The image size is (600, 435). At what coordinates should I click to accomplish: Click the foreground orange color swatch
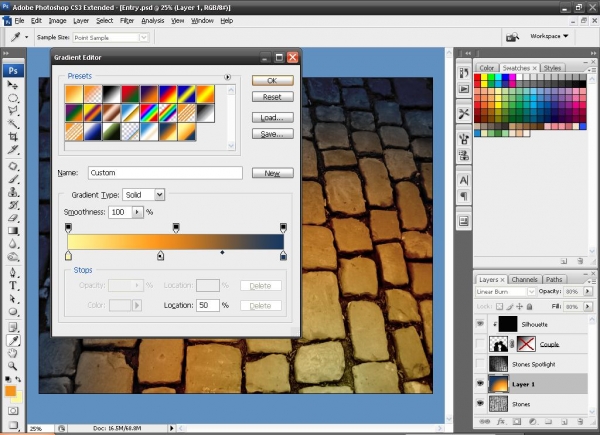coord(10,391)
